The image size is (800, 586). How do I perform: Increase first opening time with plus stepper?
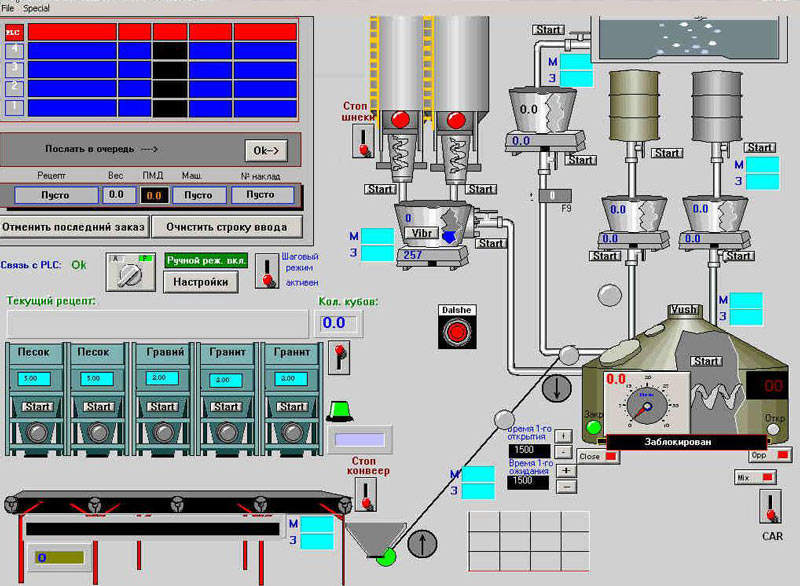click(564, 436)
